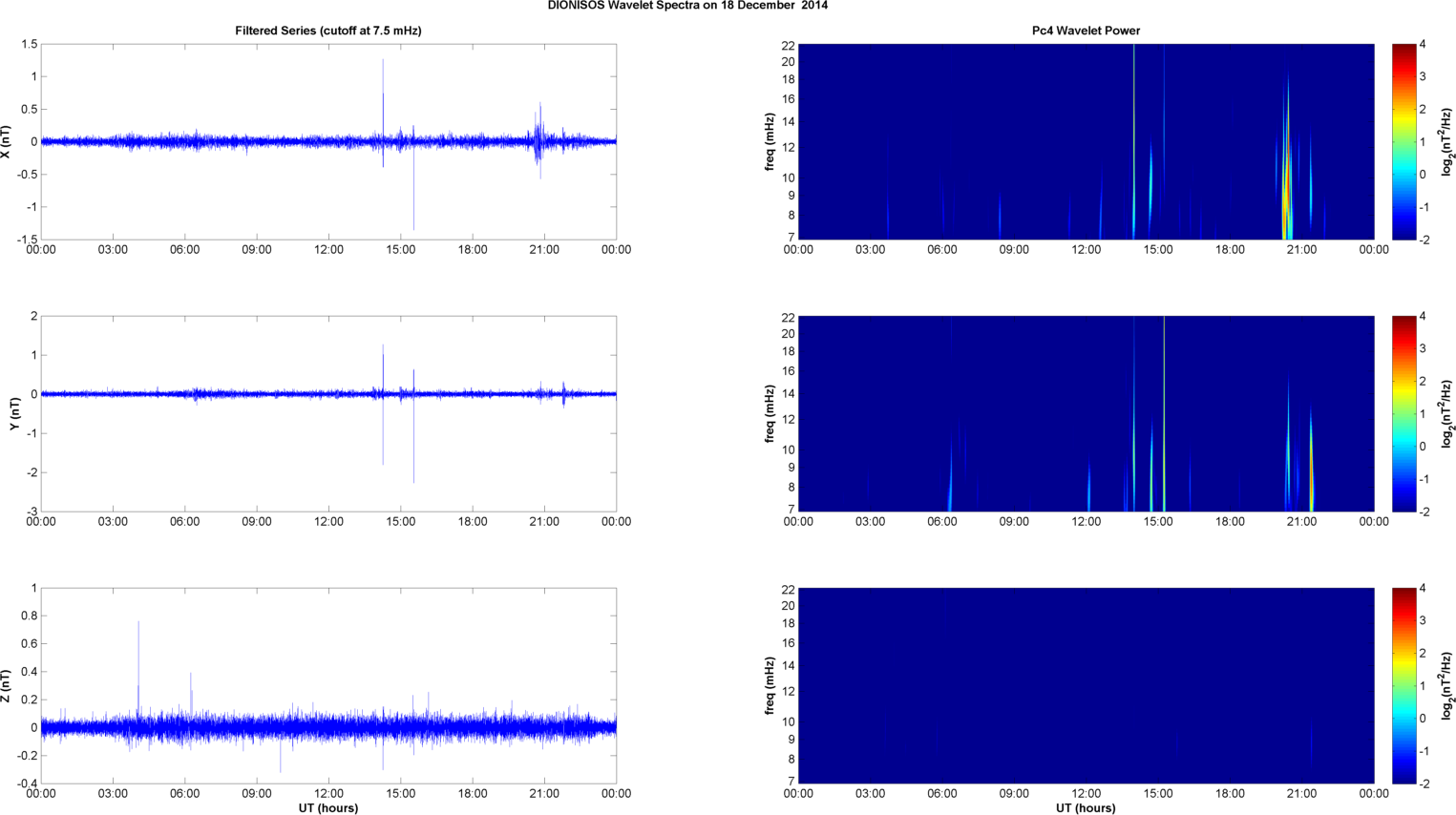1456x815 pixels.
Task: Click the log2(nT²/Hz) label of the bottom colorbar
Action: tap(1447, 685)
